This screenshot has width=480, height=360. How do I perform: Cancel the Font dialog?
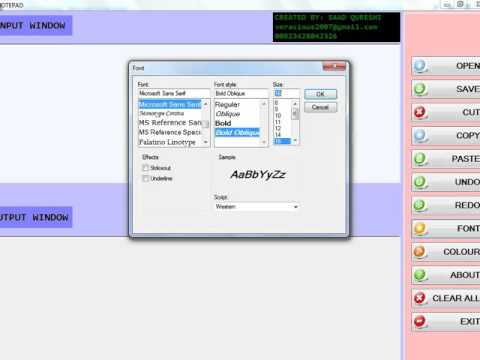coord(320,107)
